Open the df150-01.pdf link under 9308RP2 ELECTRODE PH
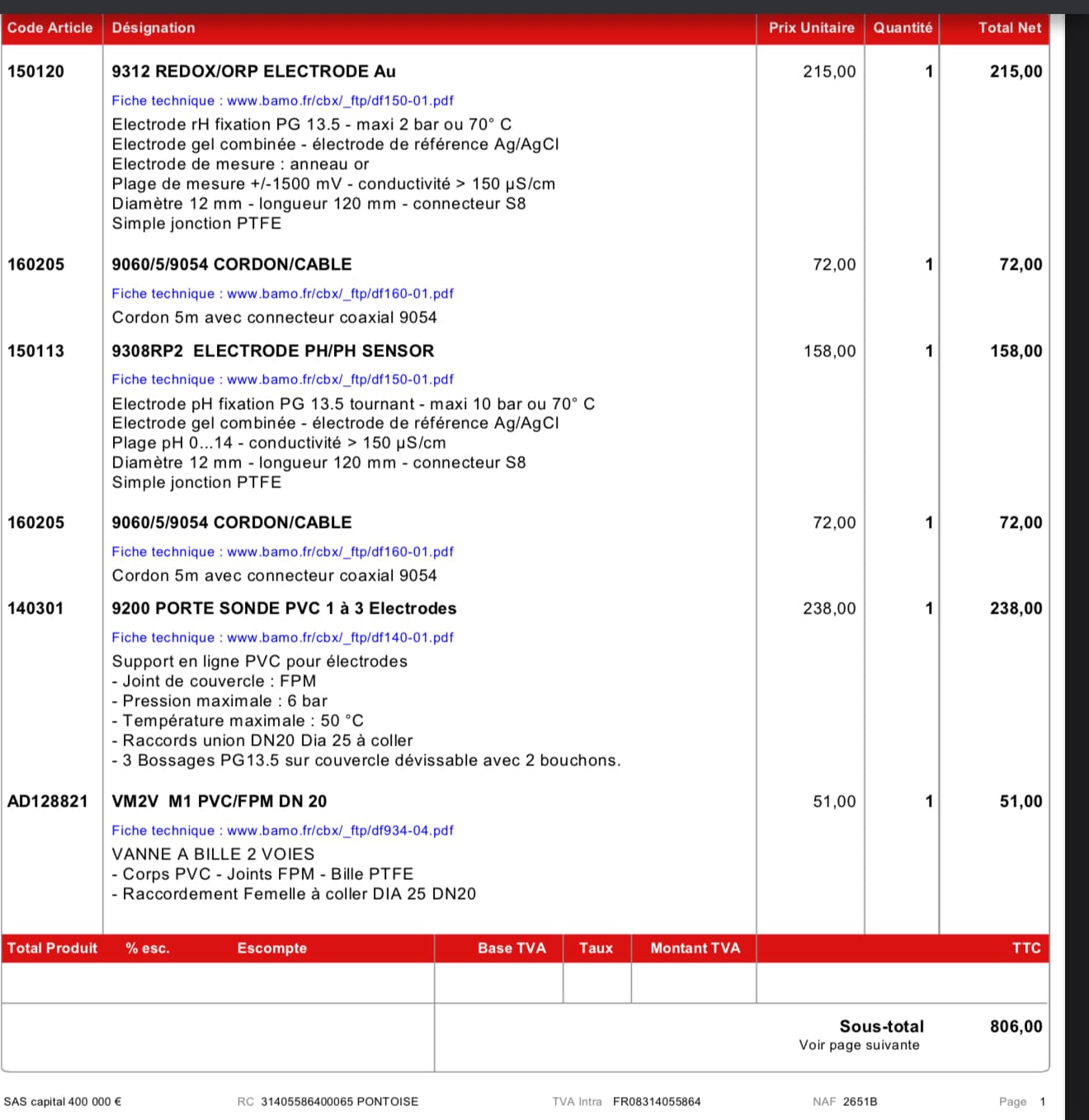 pos(340,379)
